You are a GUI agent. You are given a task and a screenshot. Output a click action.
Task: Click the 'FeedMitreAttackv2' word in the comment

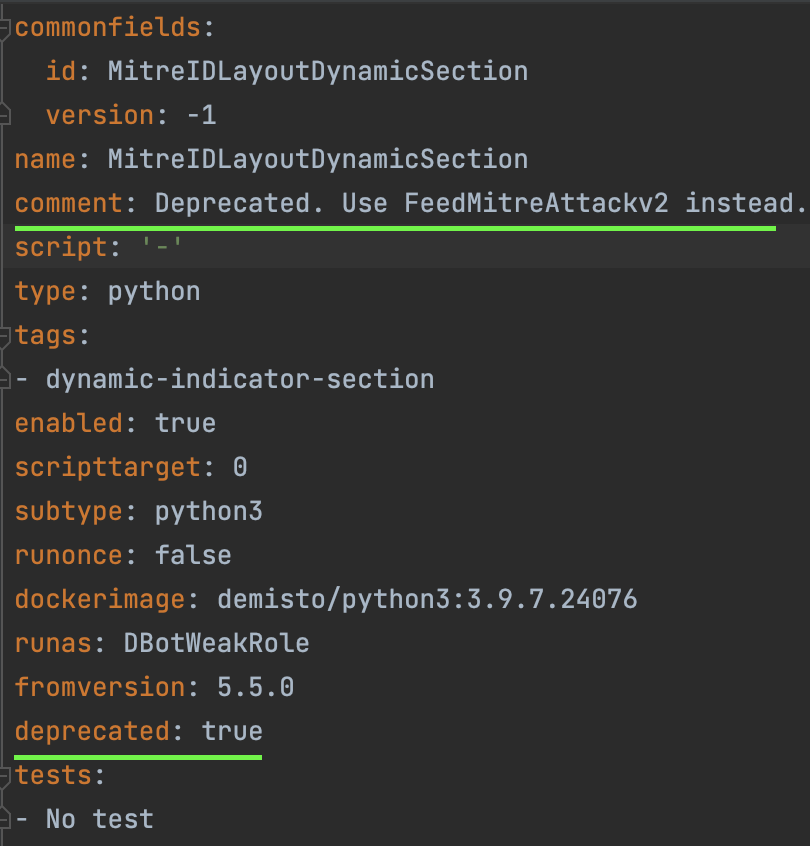[x=538, y=204]
